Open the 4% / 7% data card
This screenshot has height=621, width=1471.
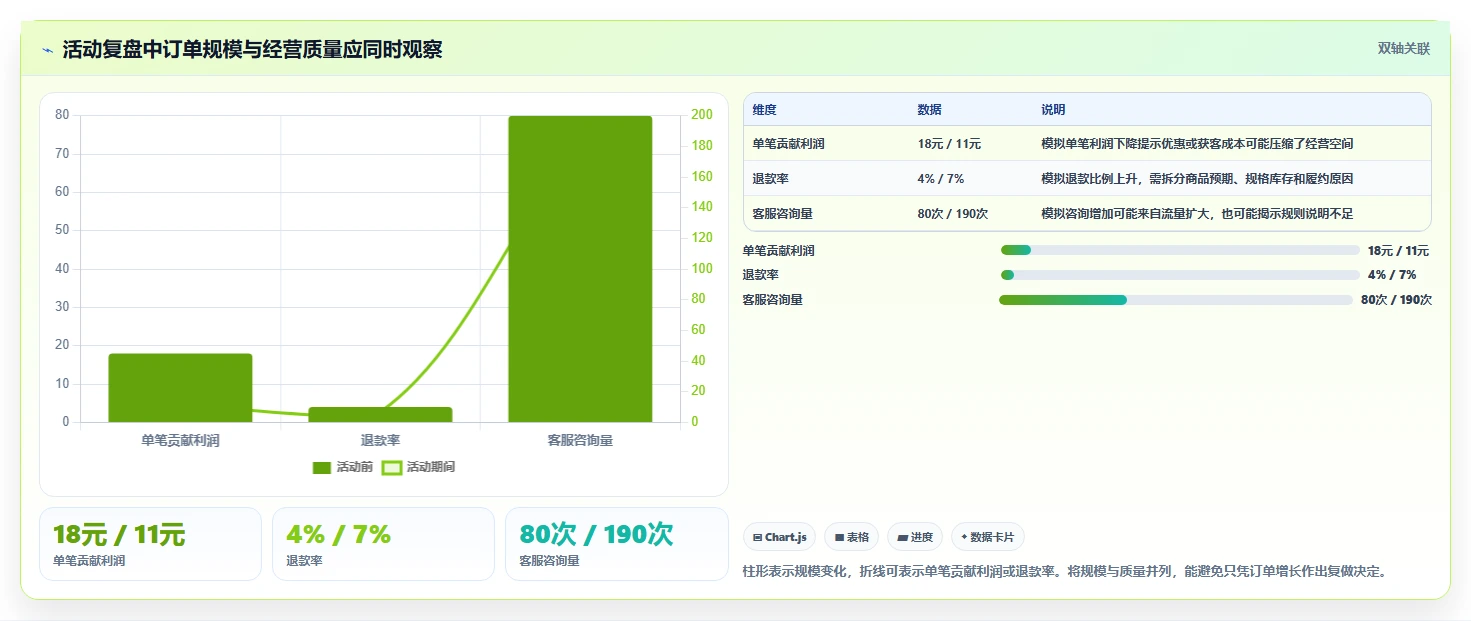tap(383, 544)
